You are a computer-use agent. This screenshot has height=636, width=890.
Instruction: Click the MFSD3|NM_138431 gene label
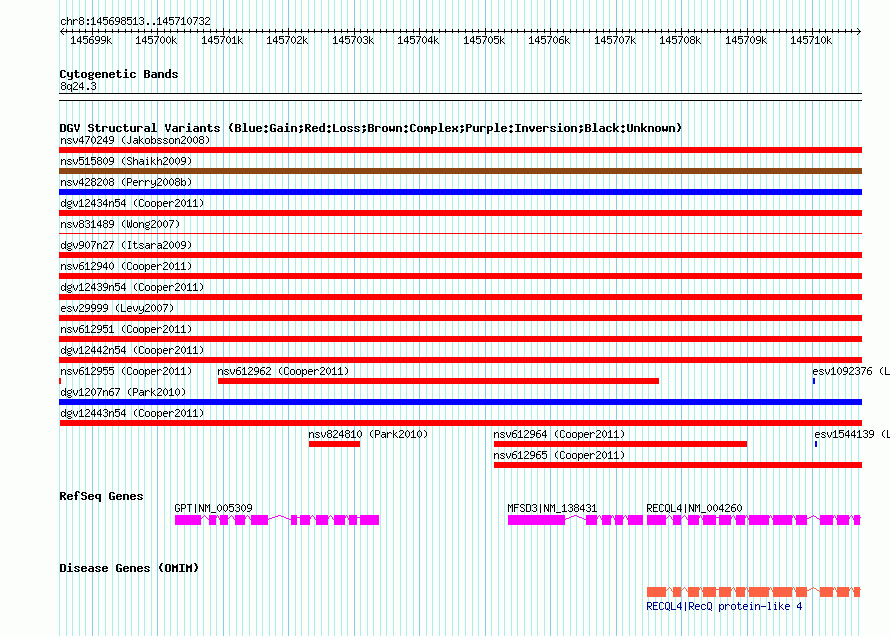(552, 508)
